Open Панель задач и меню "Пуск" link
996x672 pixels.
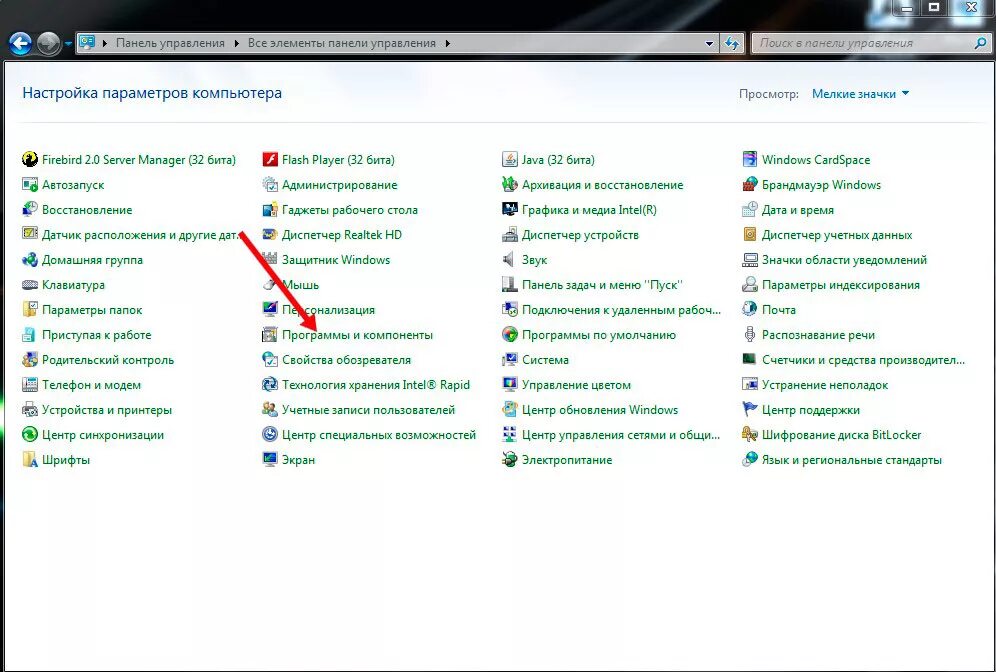[602, 285]
